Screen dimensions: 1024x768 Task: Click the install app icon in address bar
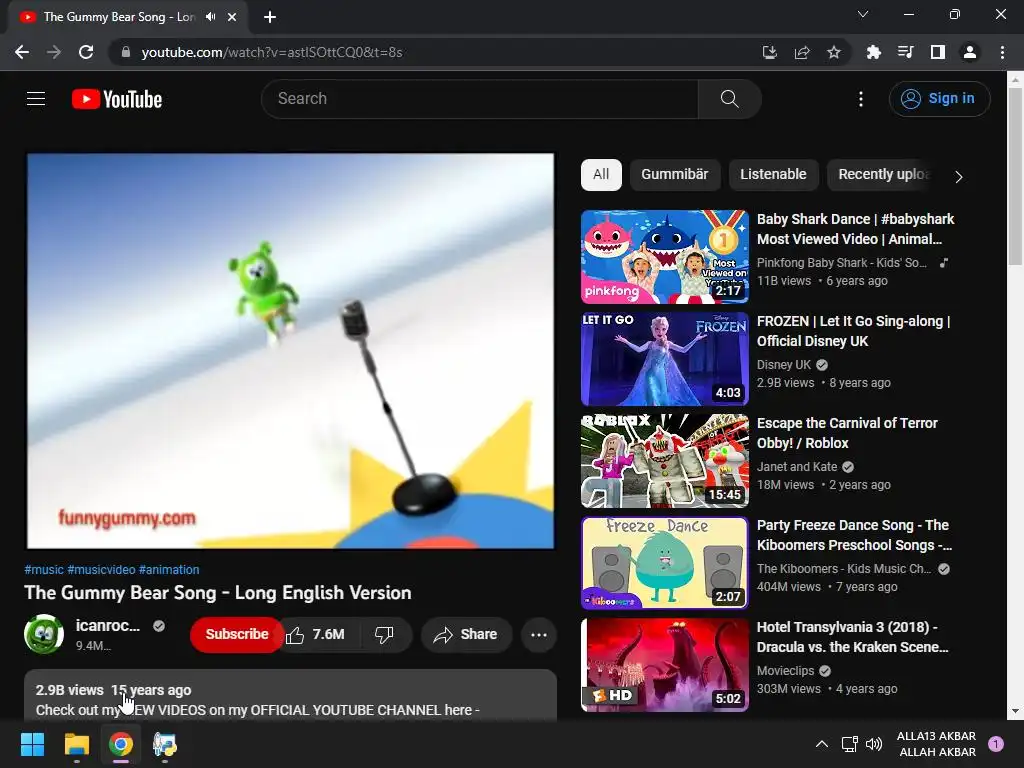[x=770, y=52]
